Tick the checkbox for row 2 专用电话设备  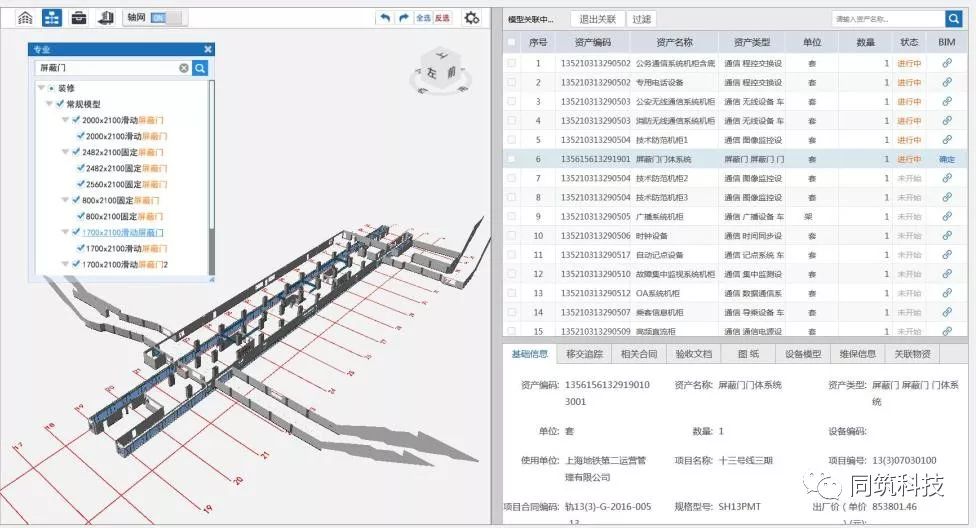click(512, 82)
